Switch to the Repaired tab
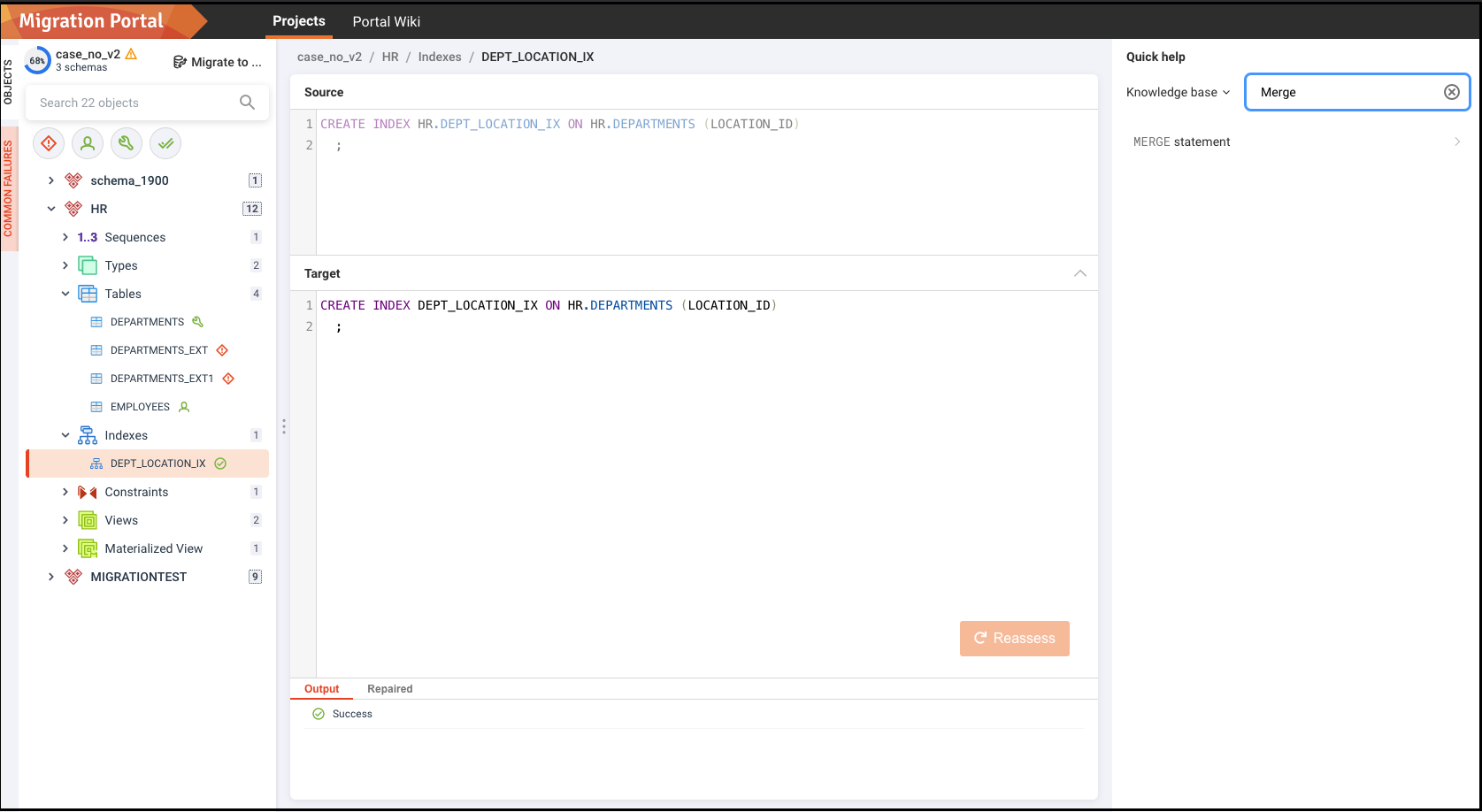The height and width of the screenshot is (812, 1482). [x=390, y=689]
